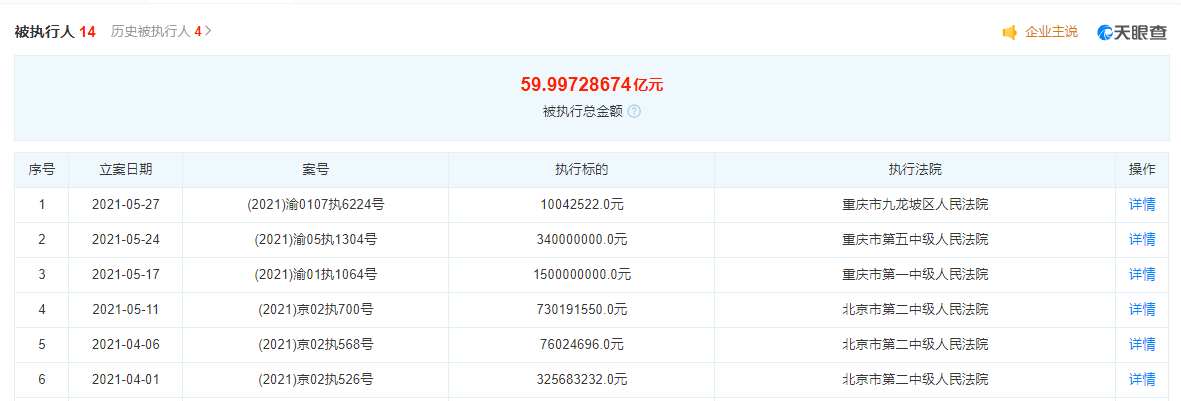This screenshot has width=1181, height=401.
Task: Click the 立案日期 column header
Action: (x=126, y=170)
